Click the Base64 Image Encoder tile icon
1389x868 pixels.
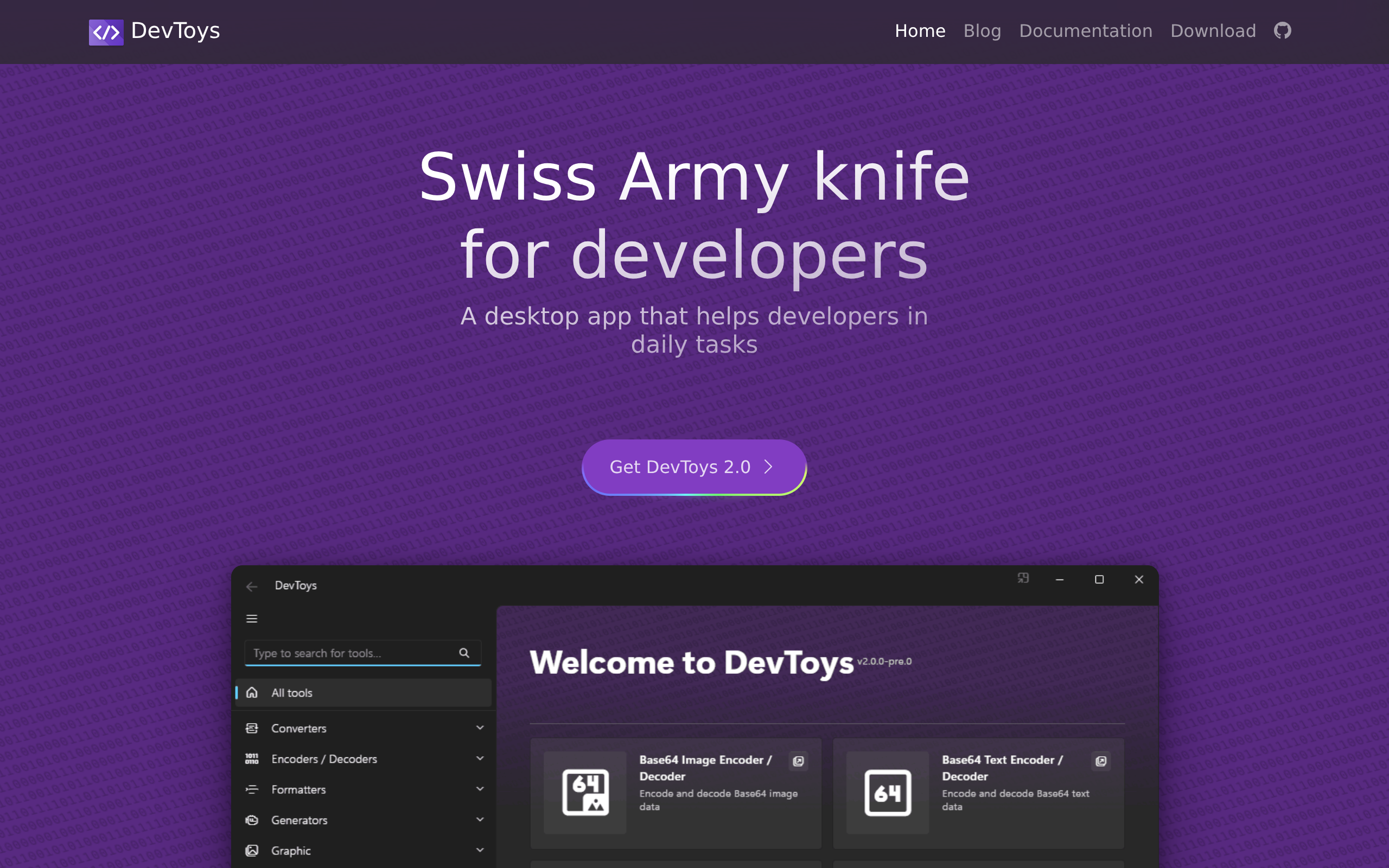point(585,792)
